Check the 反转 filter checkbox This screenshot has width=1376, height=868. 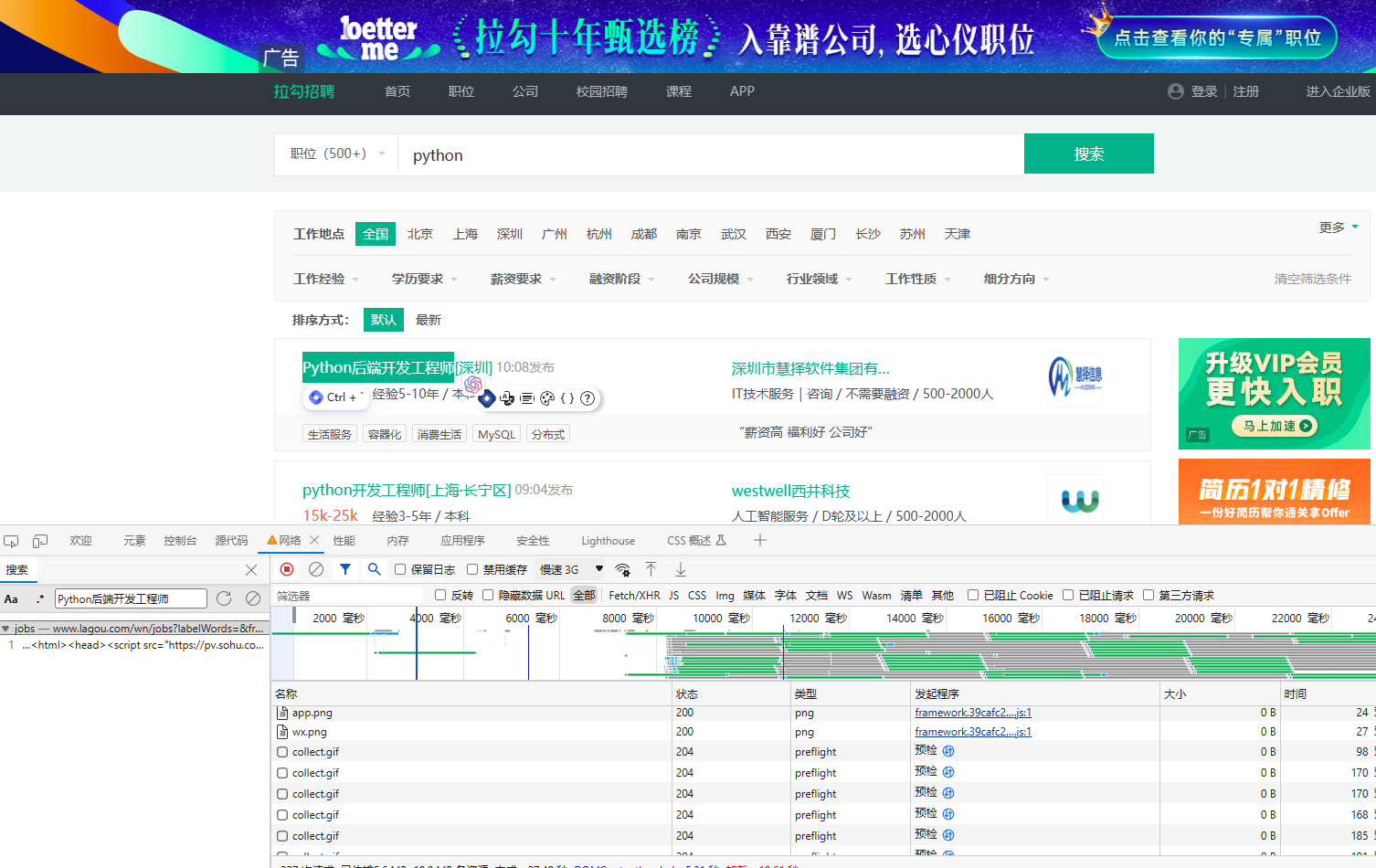click(x=440, y=595)
